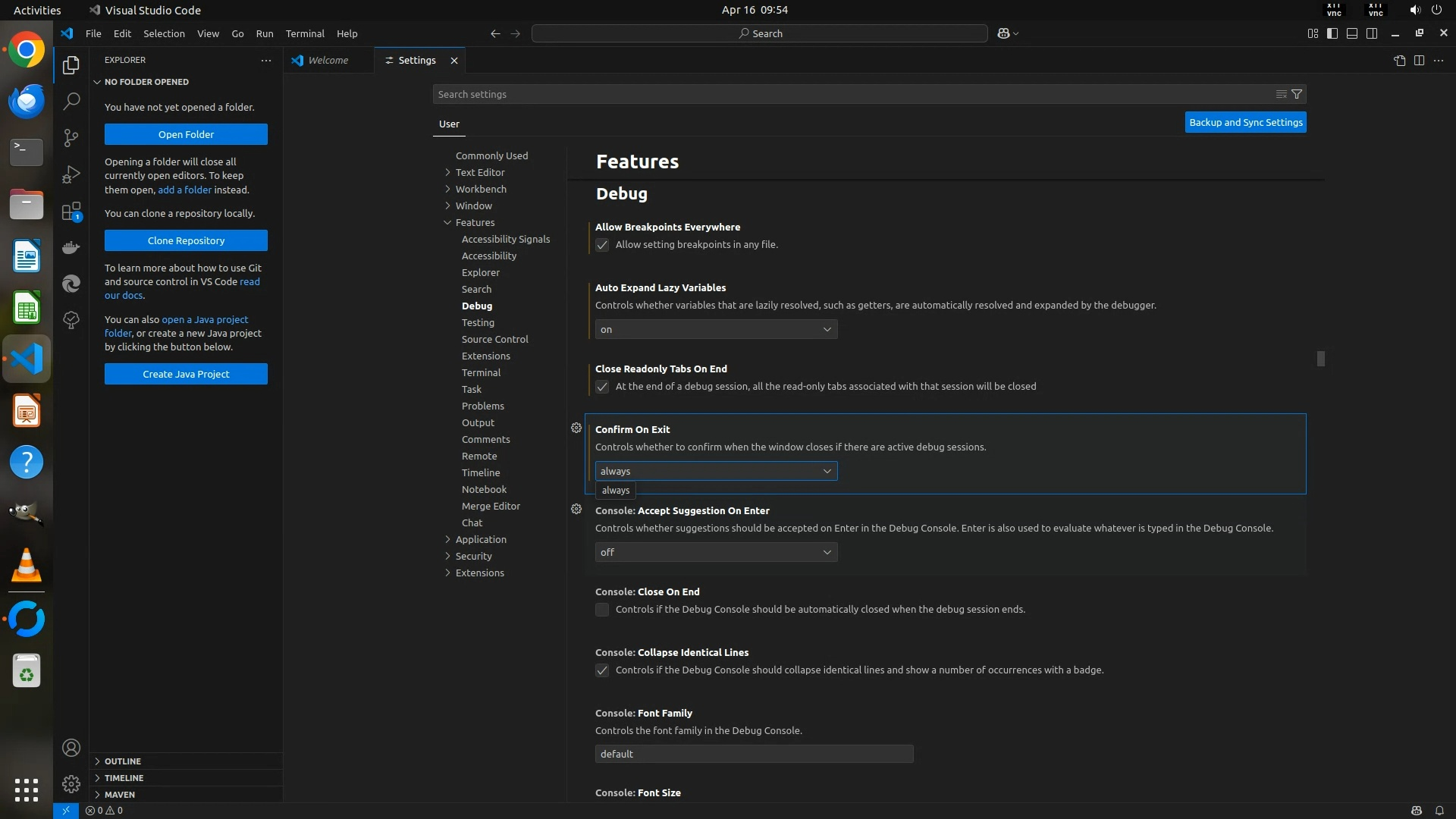Open Run and Debug view icon
This screenshot has width=1456, height=819.
(x=71, y=174)
